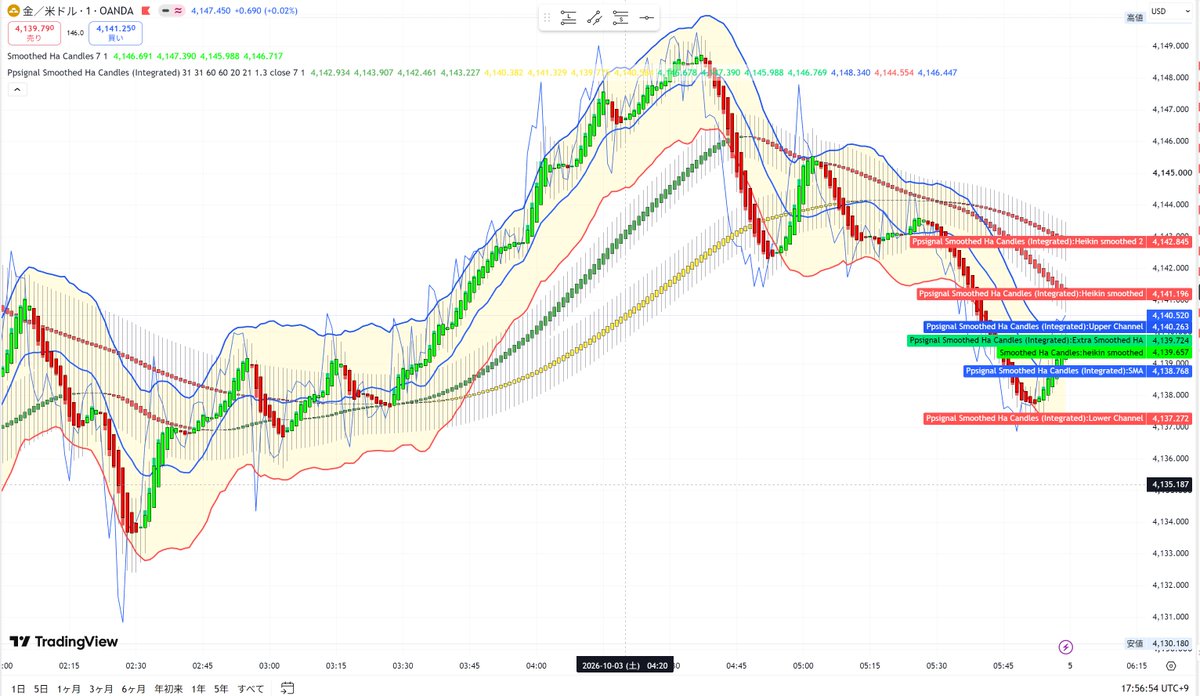Click the TradingView logo
The image size is (1200, 696).
(63, 642)
